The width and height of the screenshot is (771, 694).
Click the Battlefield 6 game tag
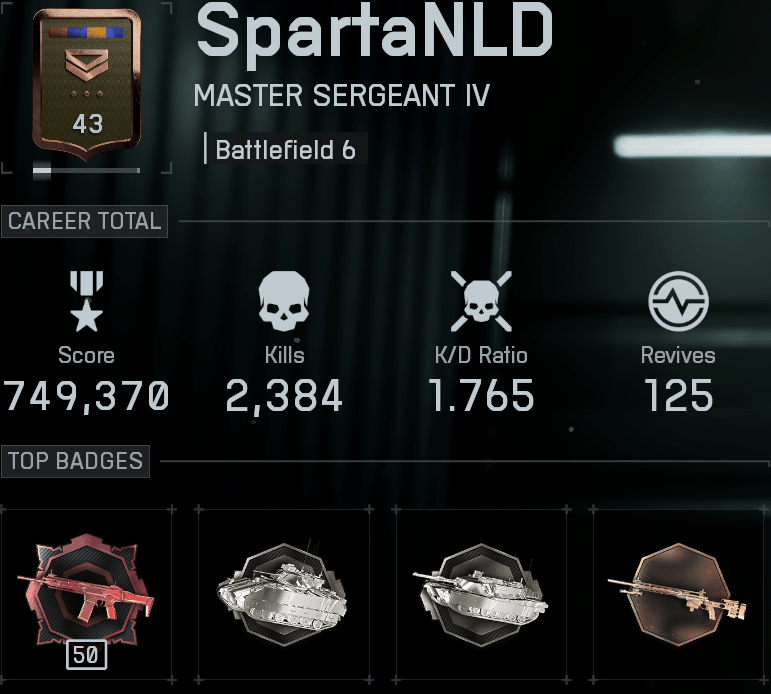click(x=286, y=150)
